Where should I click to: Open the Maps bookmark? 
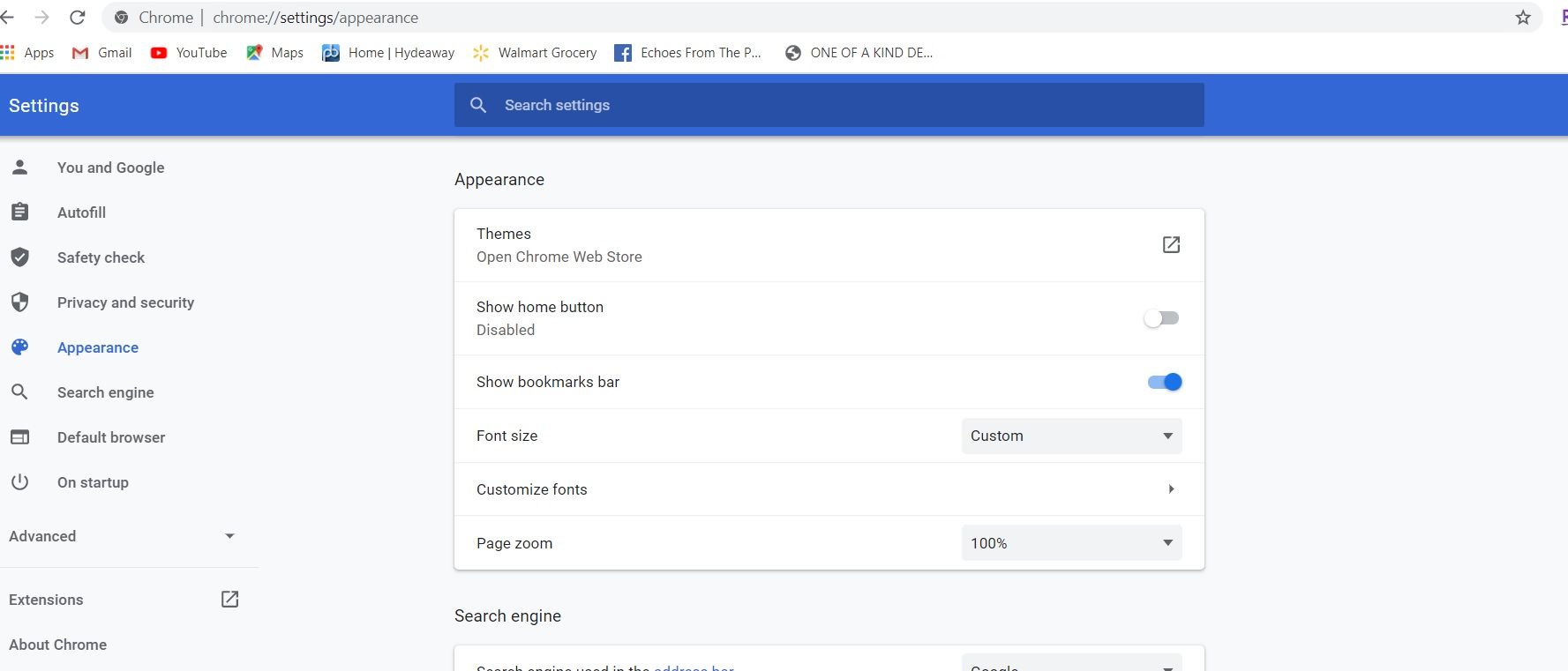click(x=275, y=53)
